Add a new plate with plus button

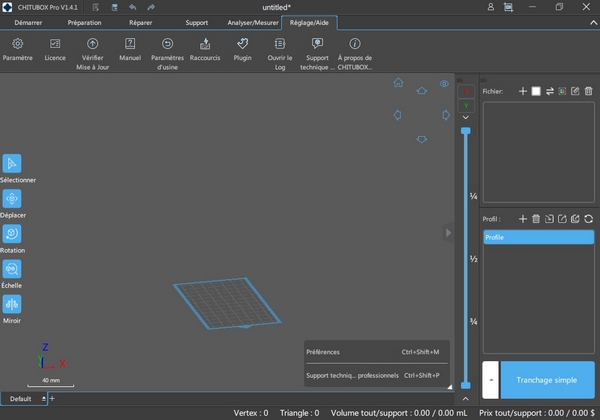click(52, 399)
